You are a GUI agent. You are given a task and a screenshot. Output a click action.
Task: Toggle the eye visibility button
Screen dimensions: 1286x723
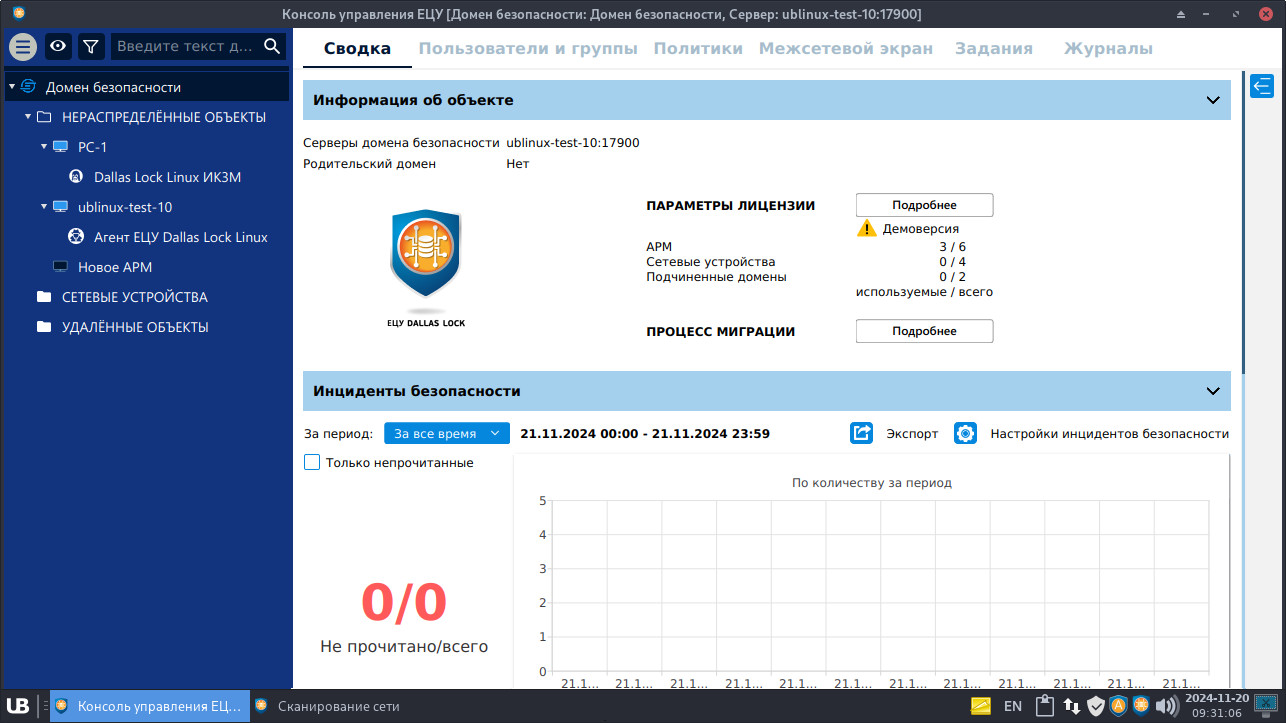pyautogui.click(x=58, y=46)
